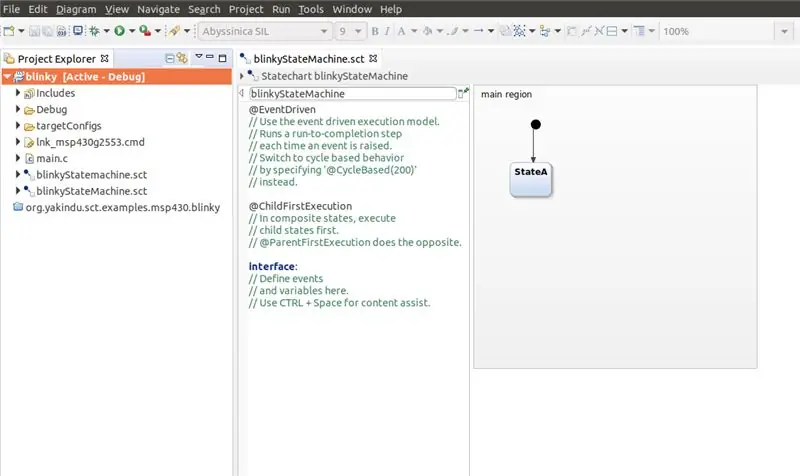Toggle Bold font style
Viewport: 800px width, 476px height.
tap(375, 31)
